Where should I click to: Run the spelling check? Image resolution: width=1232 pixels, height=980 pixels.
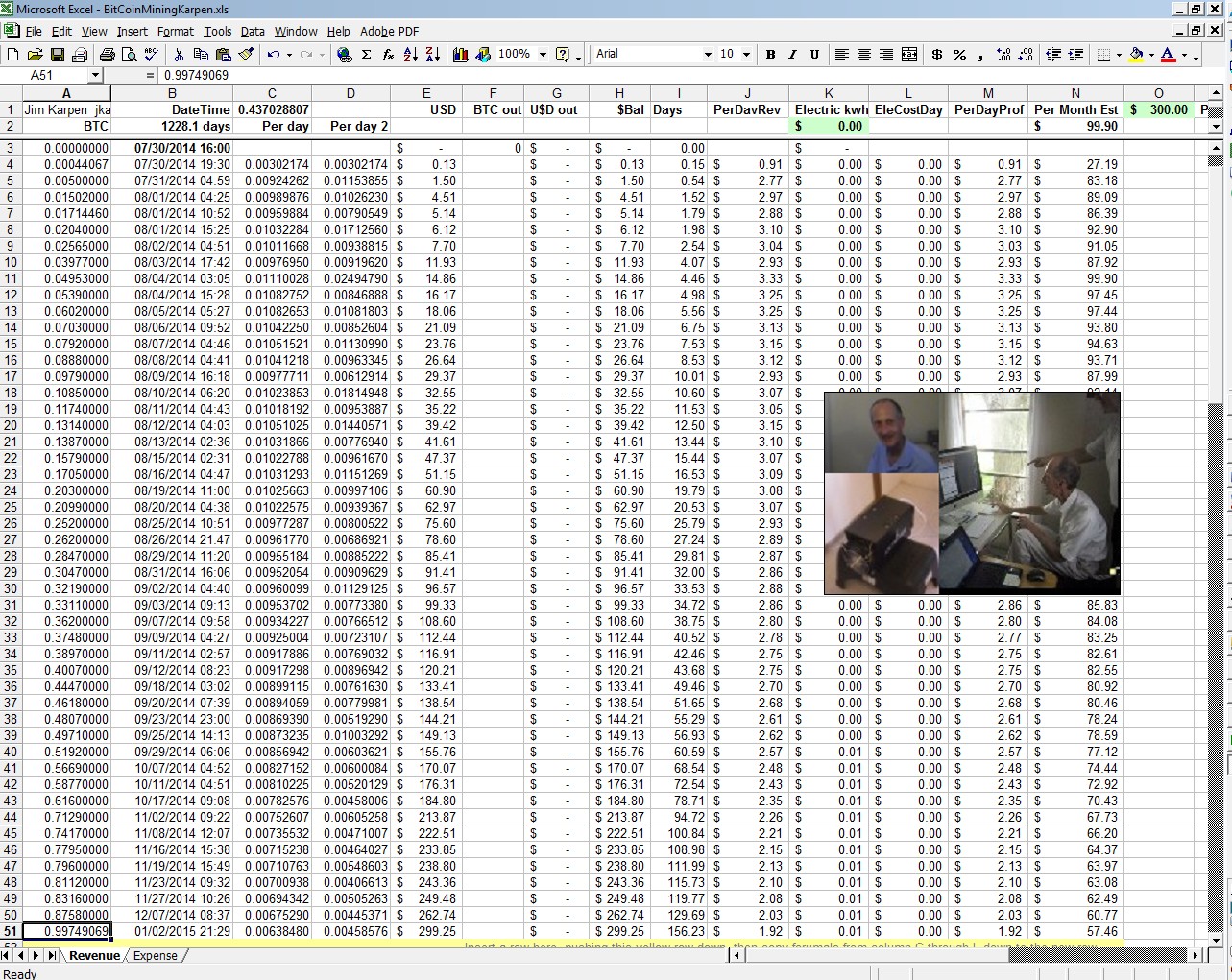152,55
